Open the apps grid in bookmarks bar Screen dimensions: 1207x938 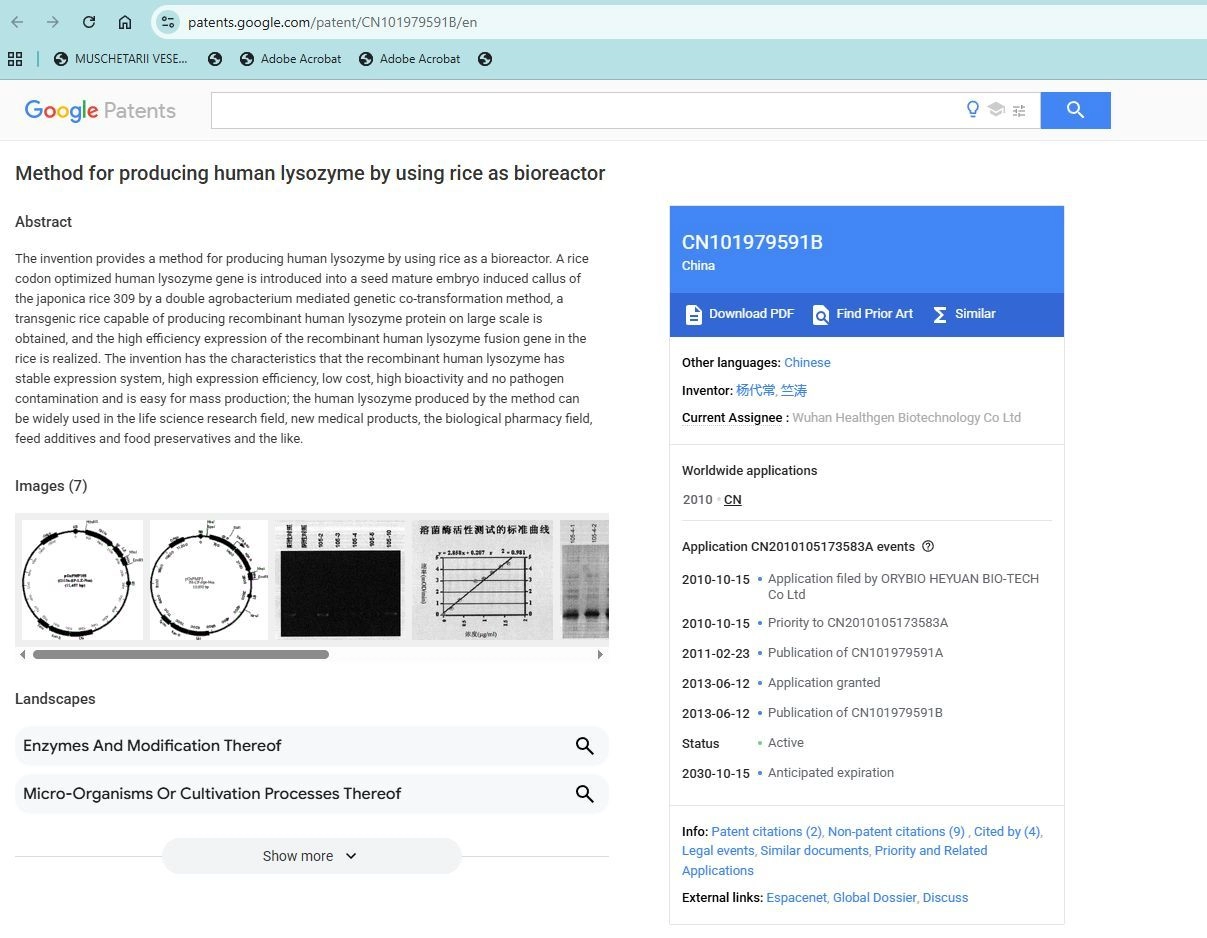point(15,59)
